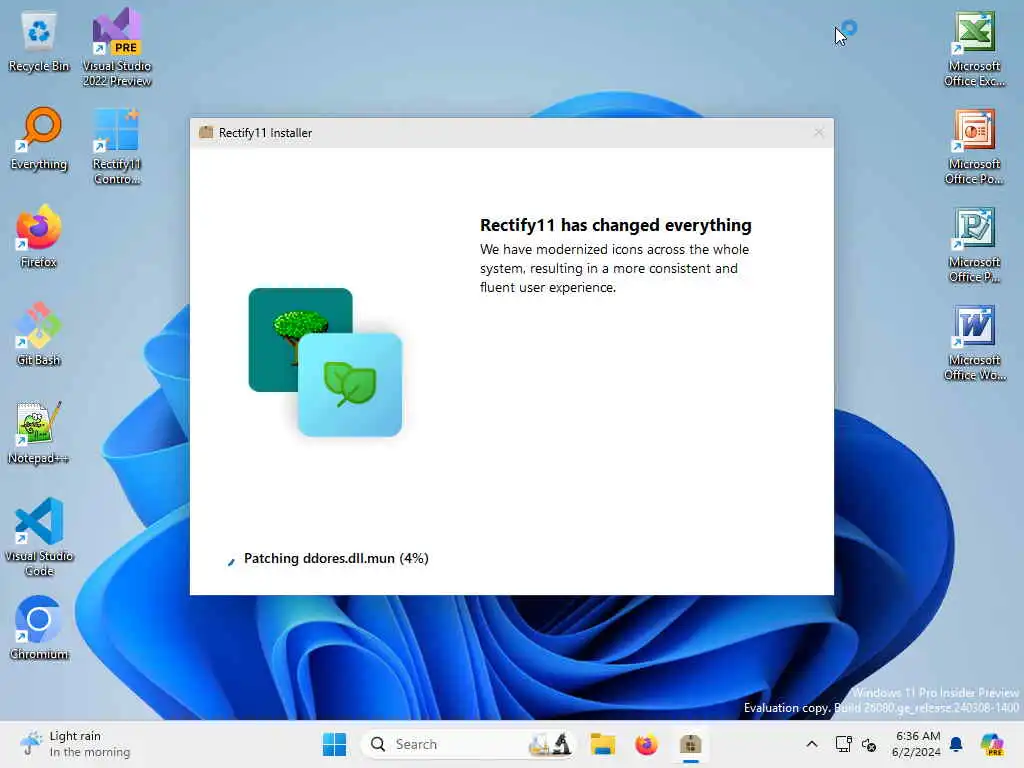Show hidden system tray icons
The height and width of the screenshot is (768, 1024).
click(812, 744)
